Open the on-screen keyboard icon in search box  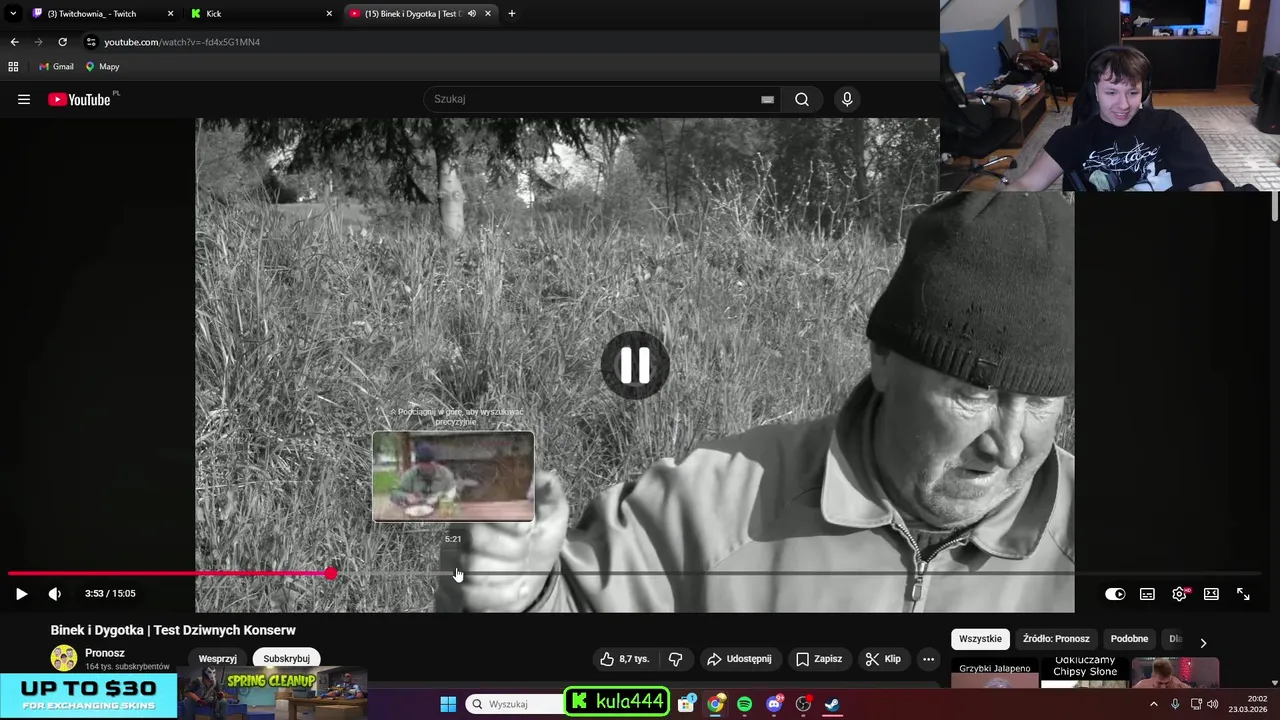767,99
